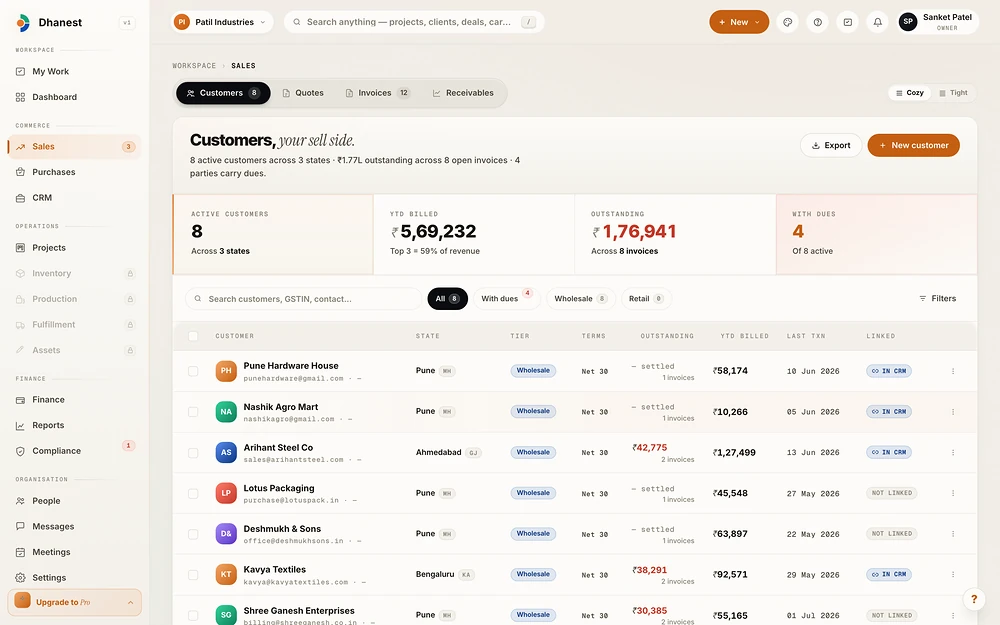Image resolution: width=1000 pixels, height=625 pixels.
Task: Open Sales in the sidebar
Action: pyautogui.click(x=74, y=147)
